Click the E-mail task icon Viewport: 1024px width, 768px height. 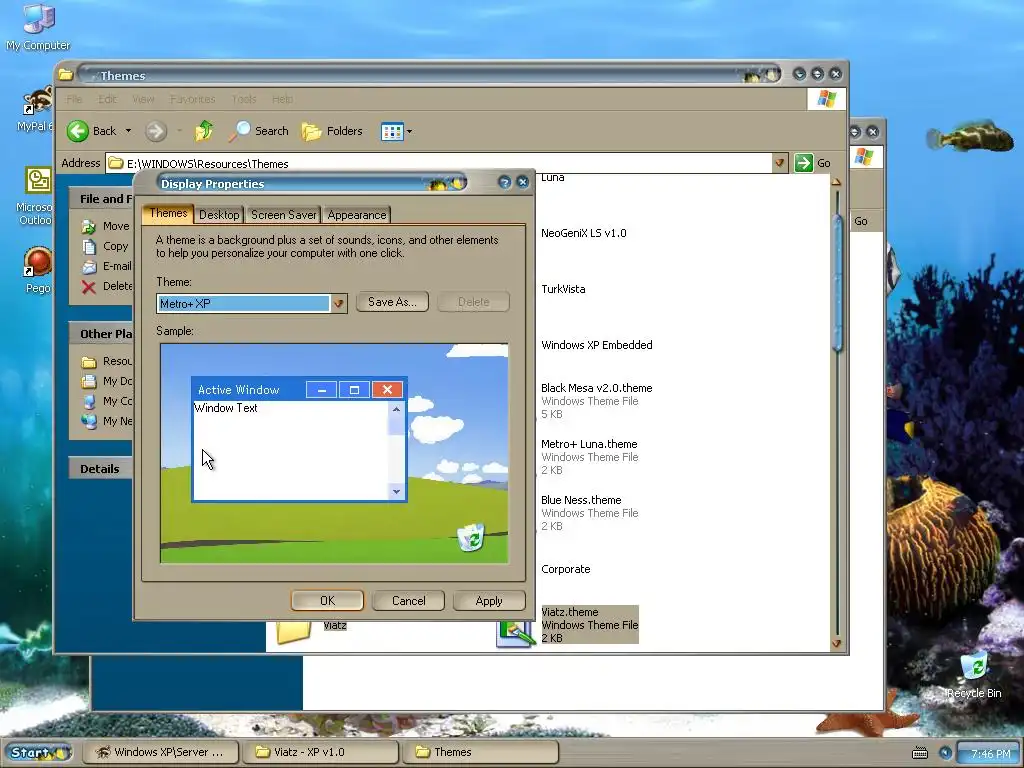click(x=89, y=266)
